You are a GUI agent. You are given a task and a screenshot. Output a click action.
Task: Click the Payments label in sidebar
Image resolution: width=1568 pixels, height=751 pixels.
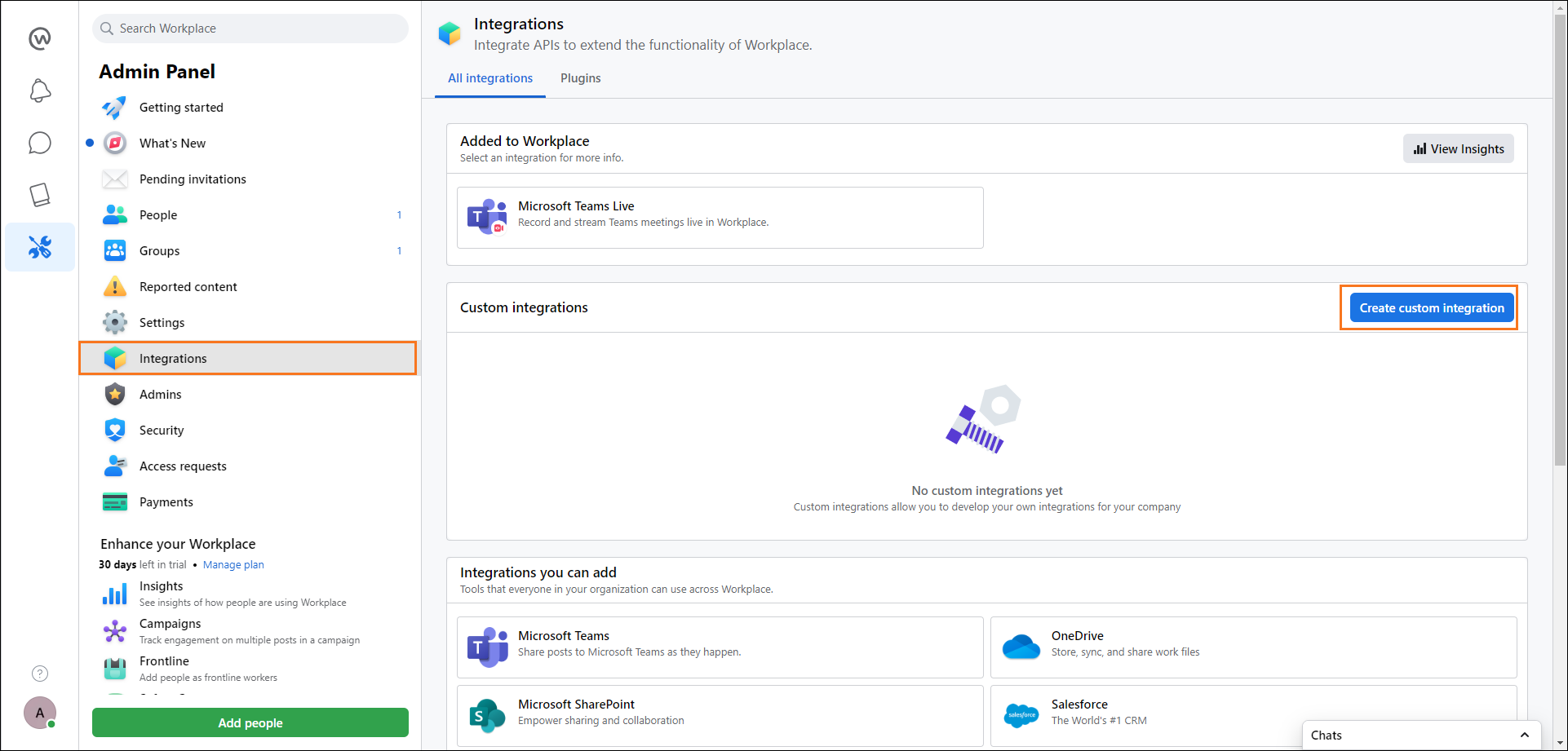coord(166,502)
